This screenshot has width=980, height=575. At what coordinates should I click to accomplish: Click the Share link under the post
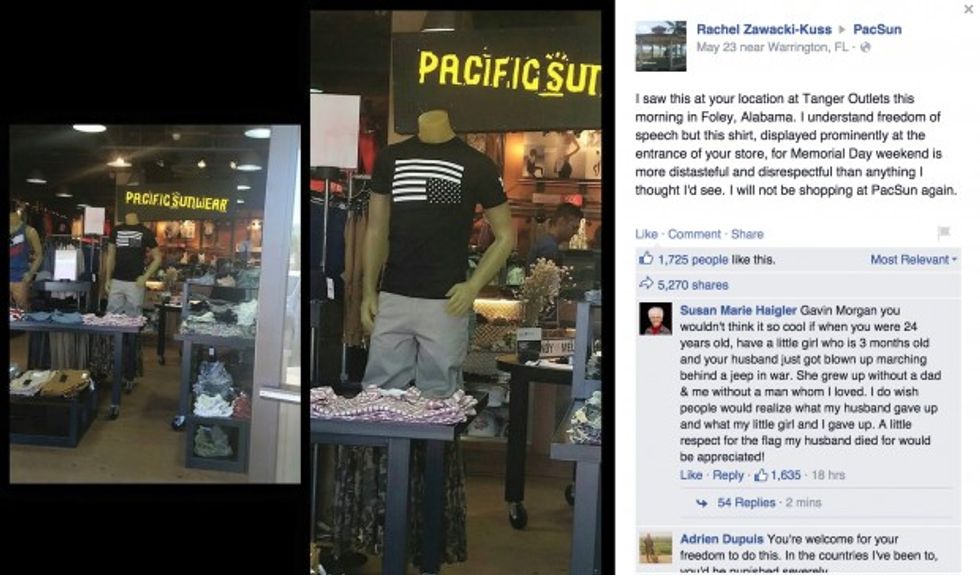(747, 234)
